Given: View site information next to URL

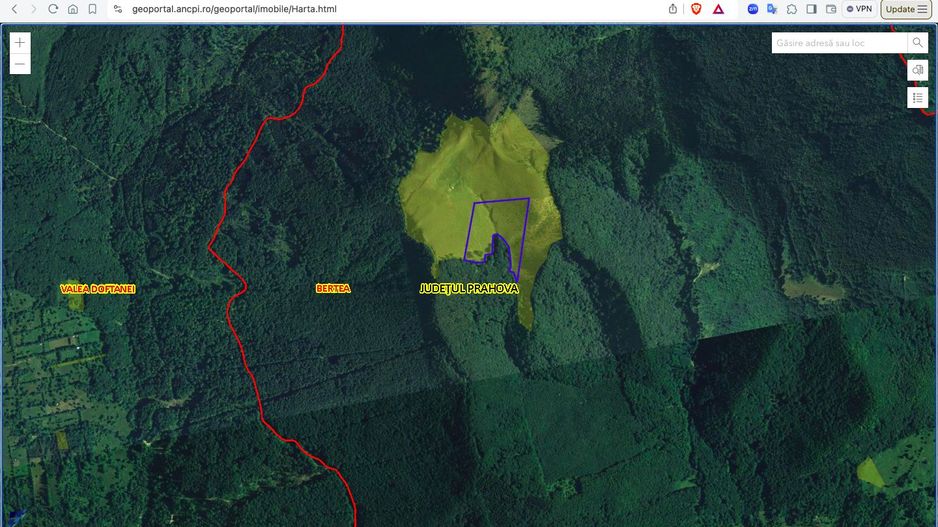Looking at the screenshot, I should pyautogui.click(x=118, y=9).
